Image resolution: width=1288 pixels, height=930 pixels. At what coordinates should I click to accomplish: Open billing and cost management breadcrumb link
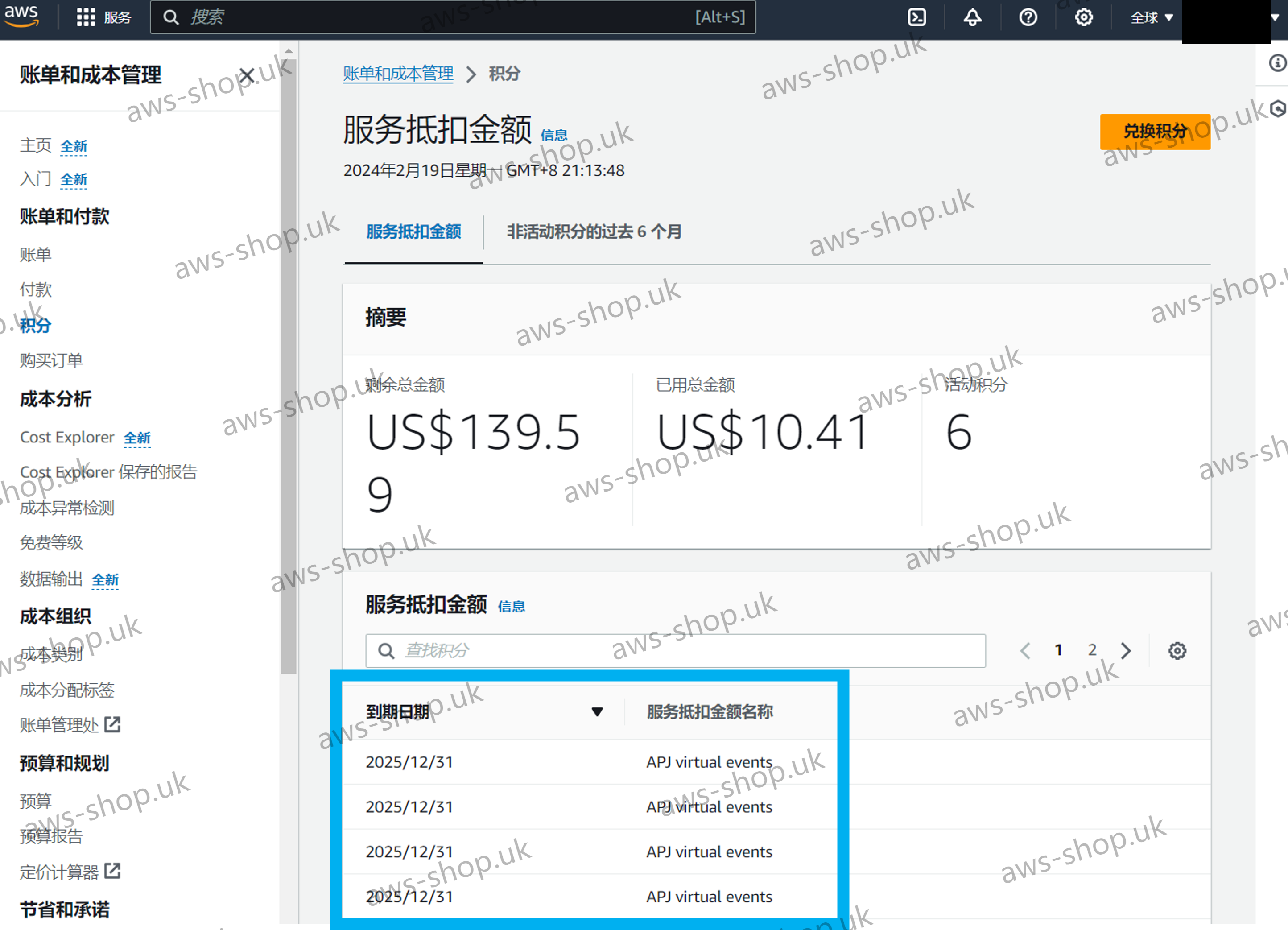click(398, 74)
